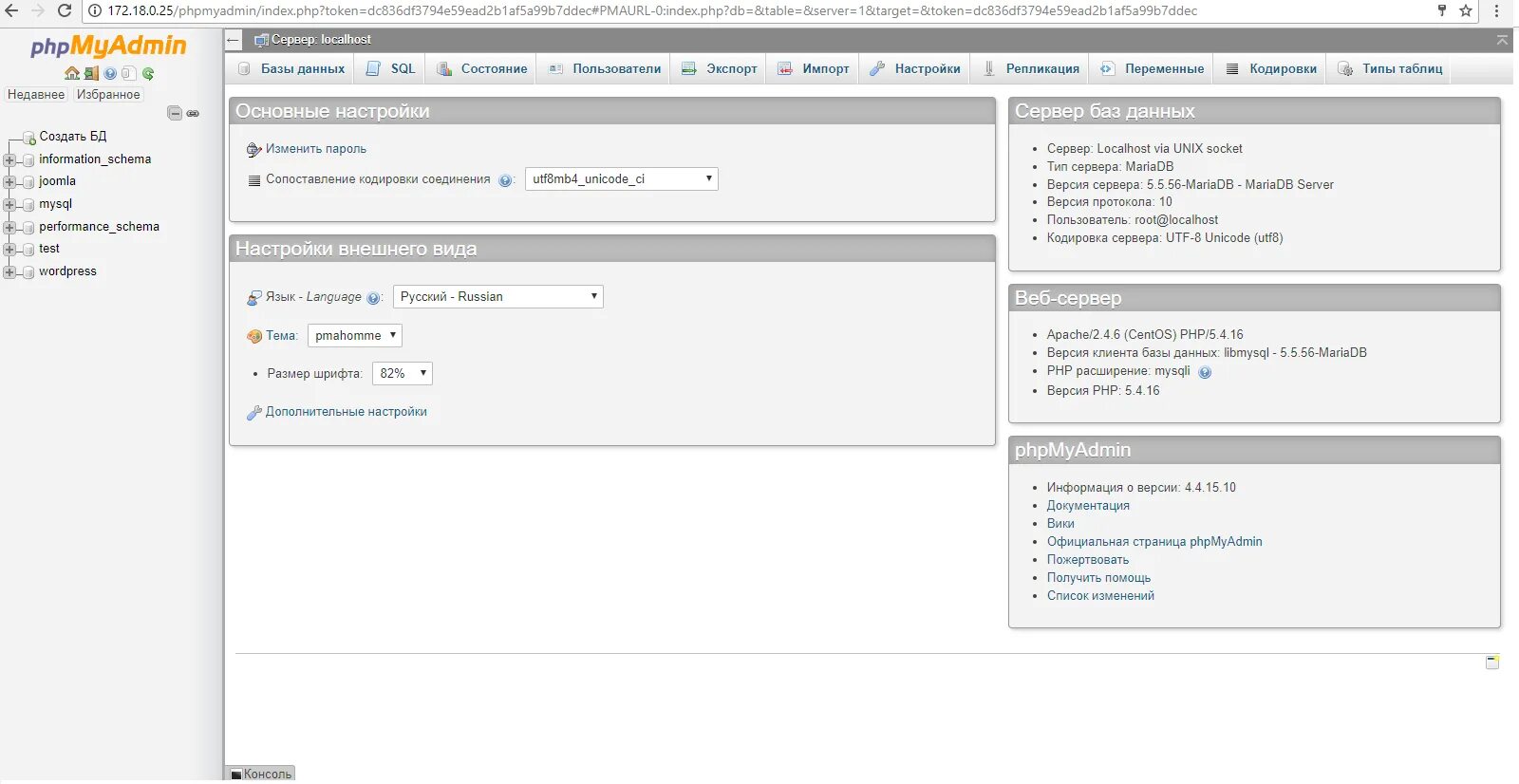Image resolution: width=1519 pixels, height=784 pixels.
Task: Click the phpMyAdmin logo
Action: (x=108, y=46)
